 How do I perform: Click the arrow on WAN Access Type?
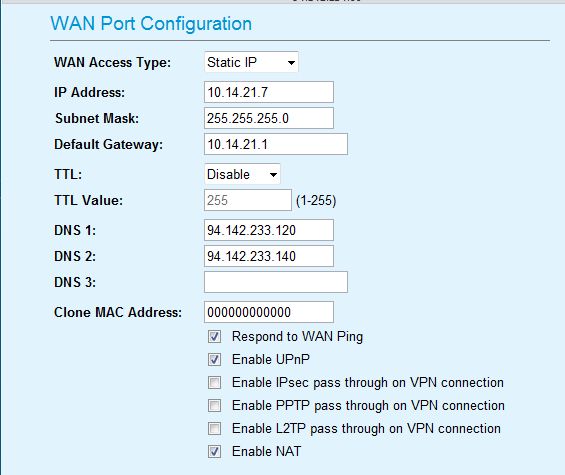coord(291,62)
